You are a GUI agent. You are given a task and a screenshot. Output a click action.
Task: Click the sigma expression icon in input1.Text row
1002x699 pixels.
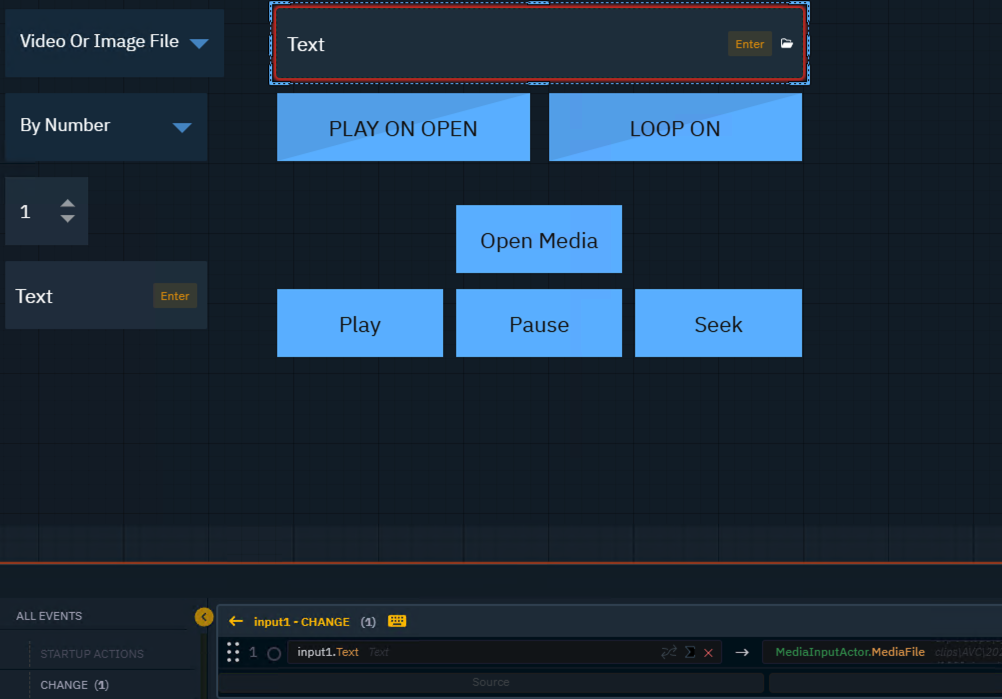pyautogui.click(x=690, y=652)
